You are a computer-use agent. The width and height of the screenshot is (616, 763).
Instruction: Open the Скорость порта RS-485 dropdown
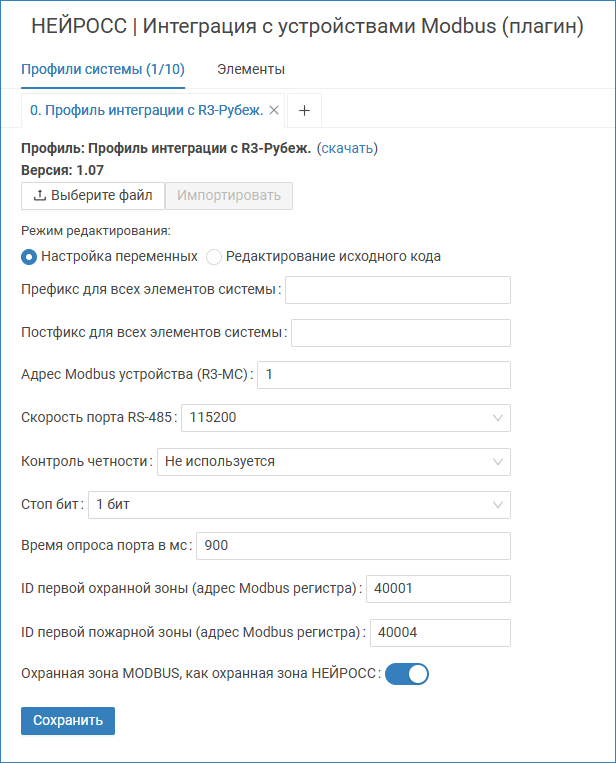(345, 418)
